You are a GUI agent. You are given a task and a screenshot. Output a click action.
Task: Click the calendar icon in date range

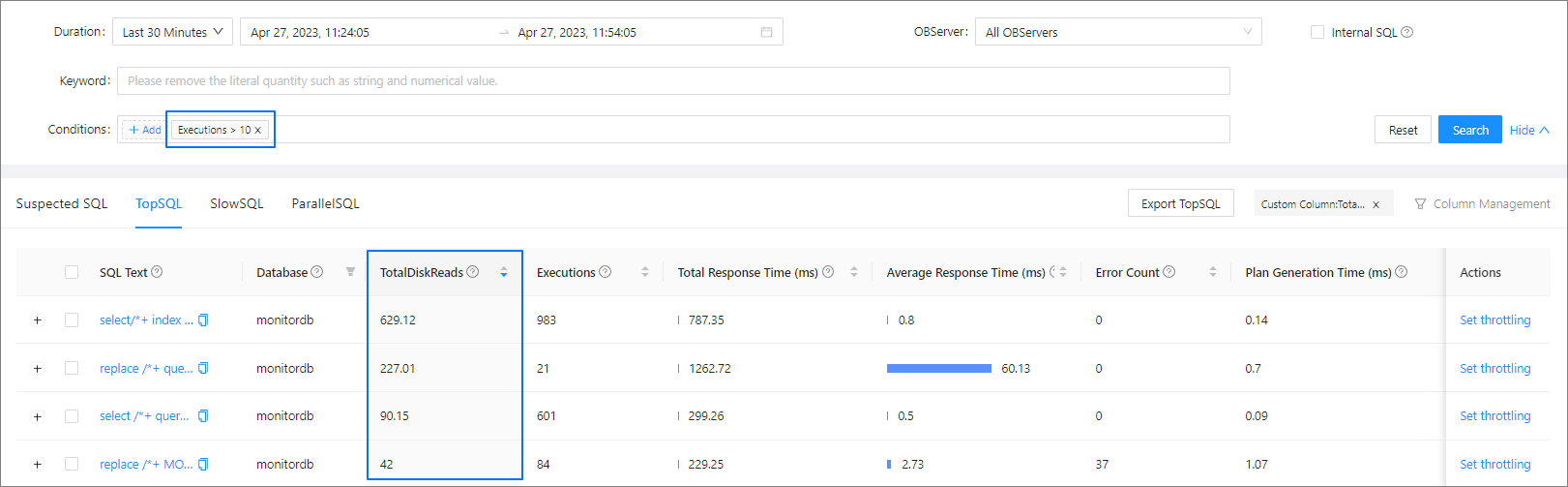click(x=766, y=32)
